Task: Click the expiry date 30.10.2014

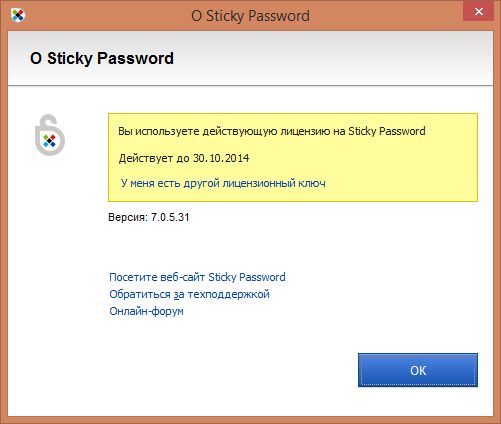Action: pyautogui.click(x=221, y=158)
